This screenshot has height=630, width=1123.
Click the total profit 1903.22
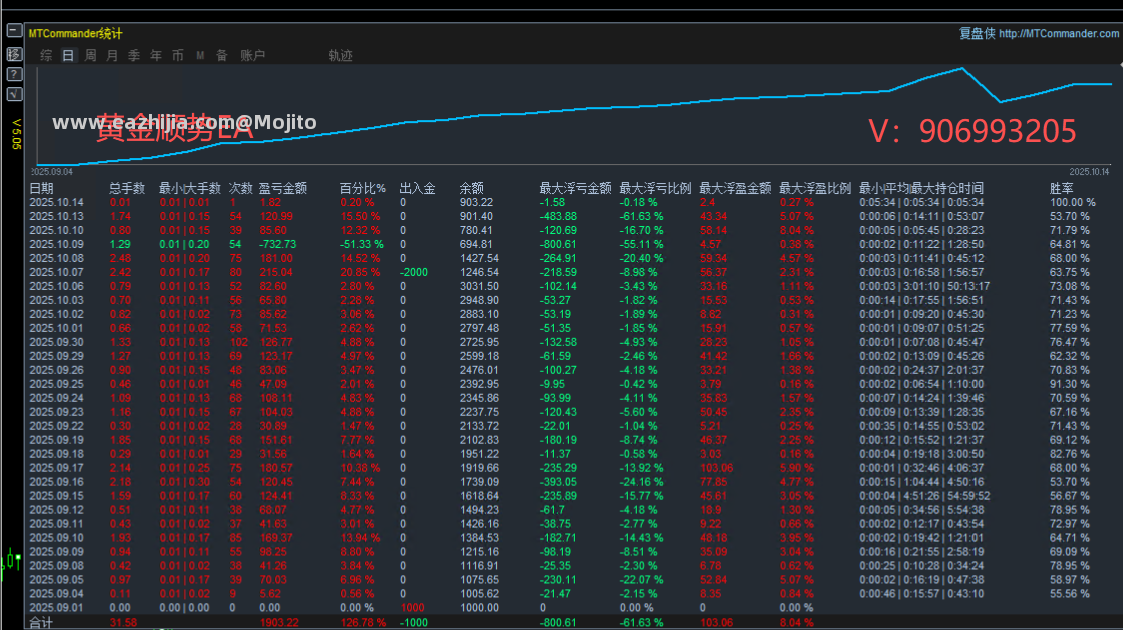tap(279, 623)
